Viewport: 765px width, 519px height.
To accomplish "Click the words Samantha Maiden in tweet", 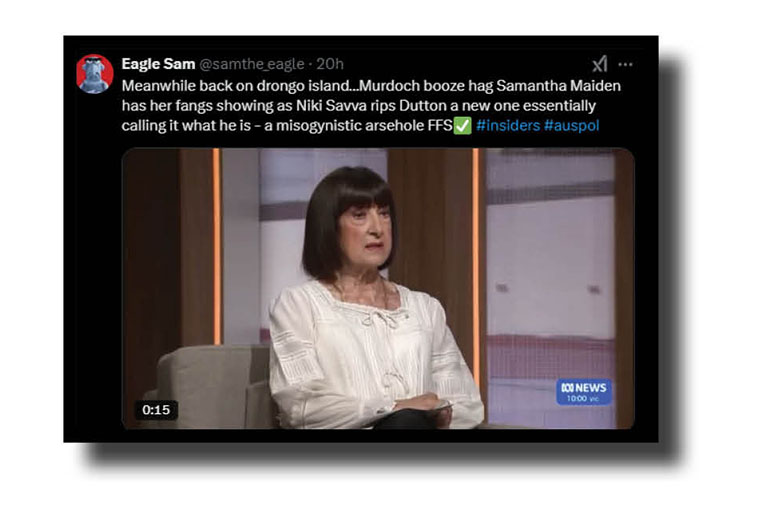I will [559, 86].
